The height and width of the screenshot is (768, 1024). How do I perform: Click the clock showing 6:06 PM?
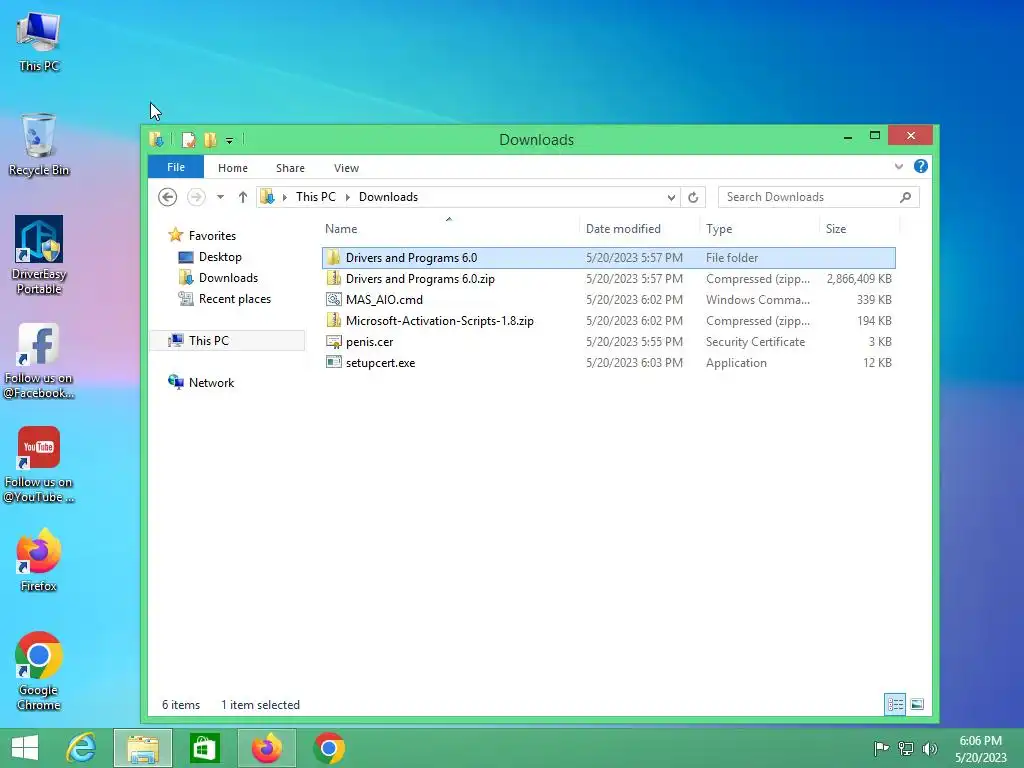tap(981, 748)
